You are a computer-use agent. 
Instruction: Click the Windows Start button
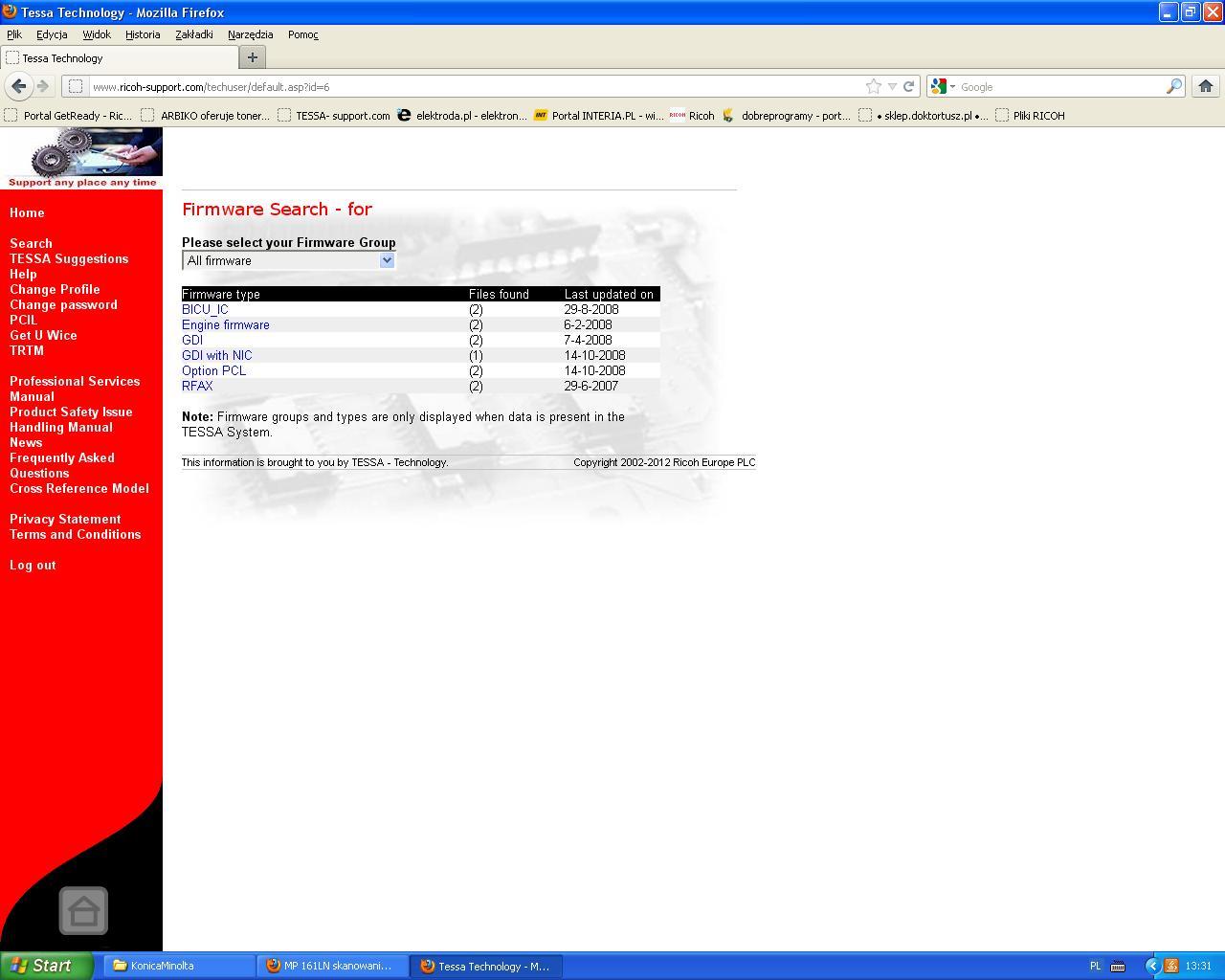(46, 966)
